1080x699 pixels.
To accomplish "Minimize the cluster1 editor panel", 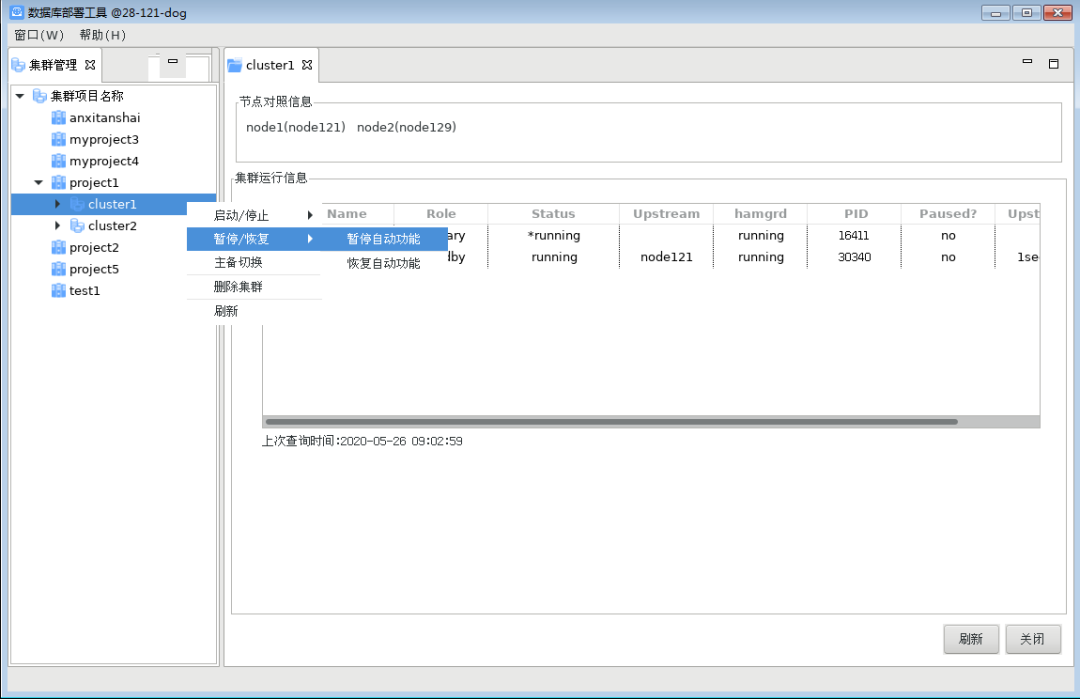I will [1027, 62].
